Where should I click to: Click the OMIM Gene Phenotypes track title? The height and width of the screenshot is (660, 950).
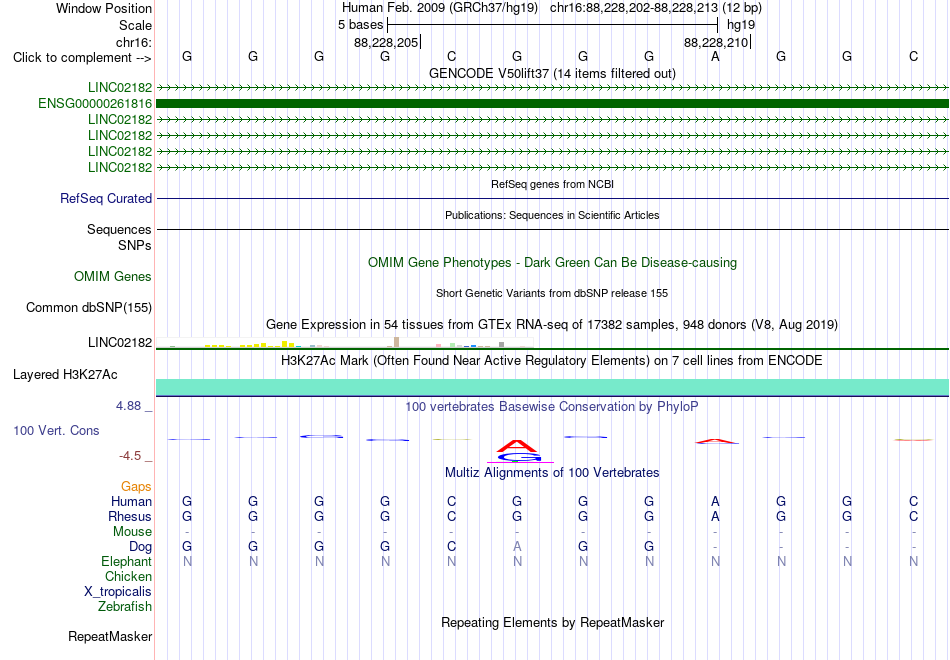[x=552, y=263]
